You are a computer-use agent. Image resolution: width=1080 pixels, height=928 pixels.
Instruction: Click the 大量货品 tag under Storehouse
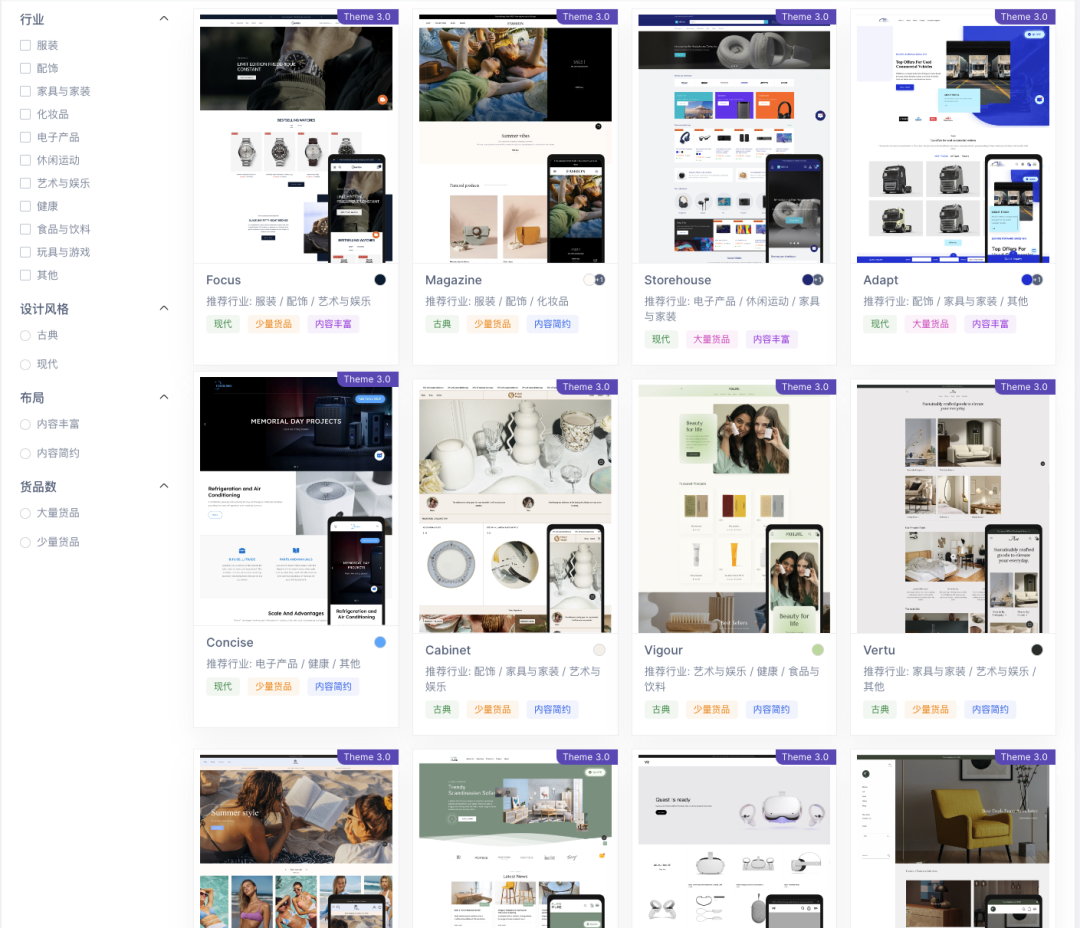pos(712,339)
